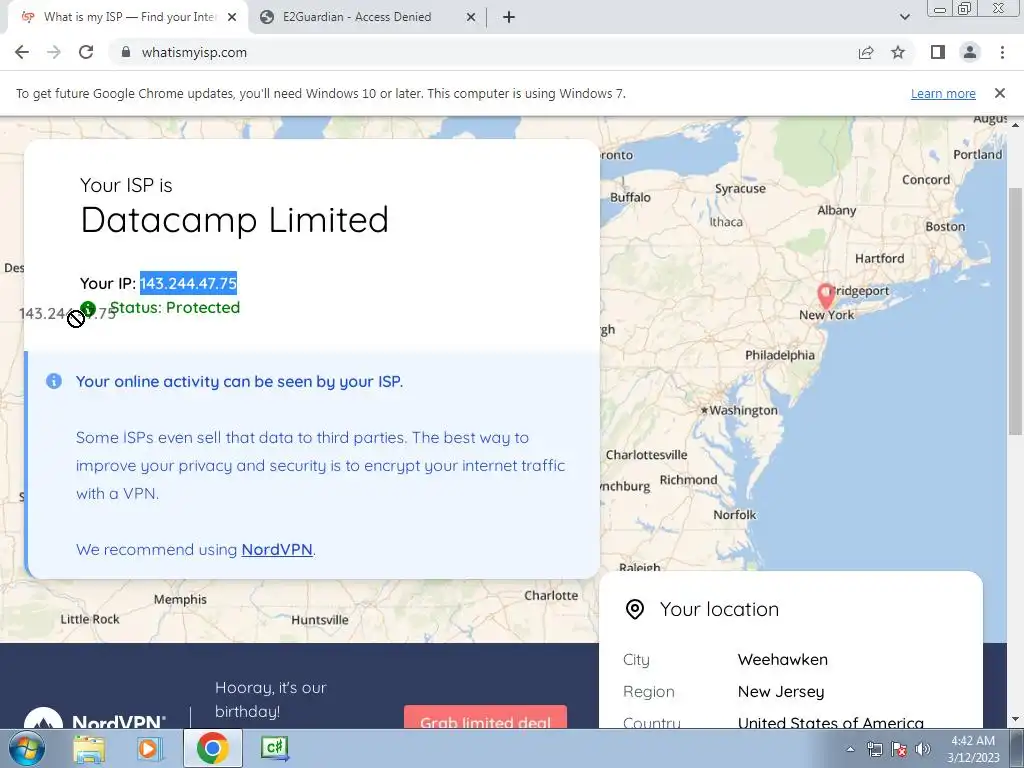Click Washington on the map
The height and width of the screenshot is (768, 1024).
click(743, 410)
